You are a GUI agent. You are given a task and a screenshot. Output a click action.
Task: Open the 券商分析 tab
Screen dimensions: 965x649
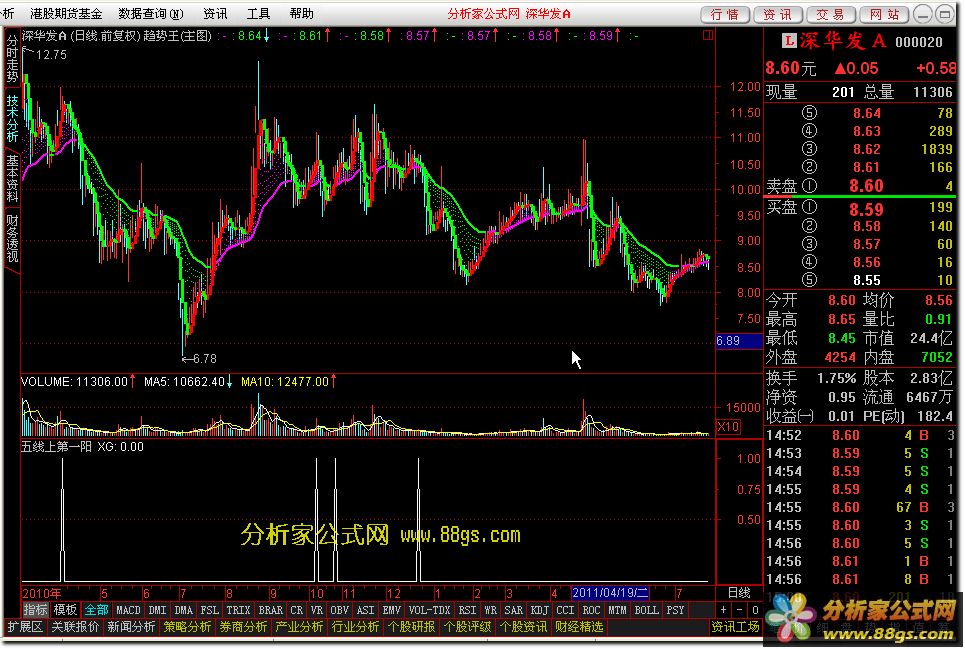(x=243, y=627)
